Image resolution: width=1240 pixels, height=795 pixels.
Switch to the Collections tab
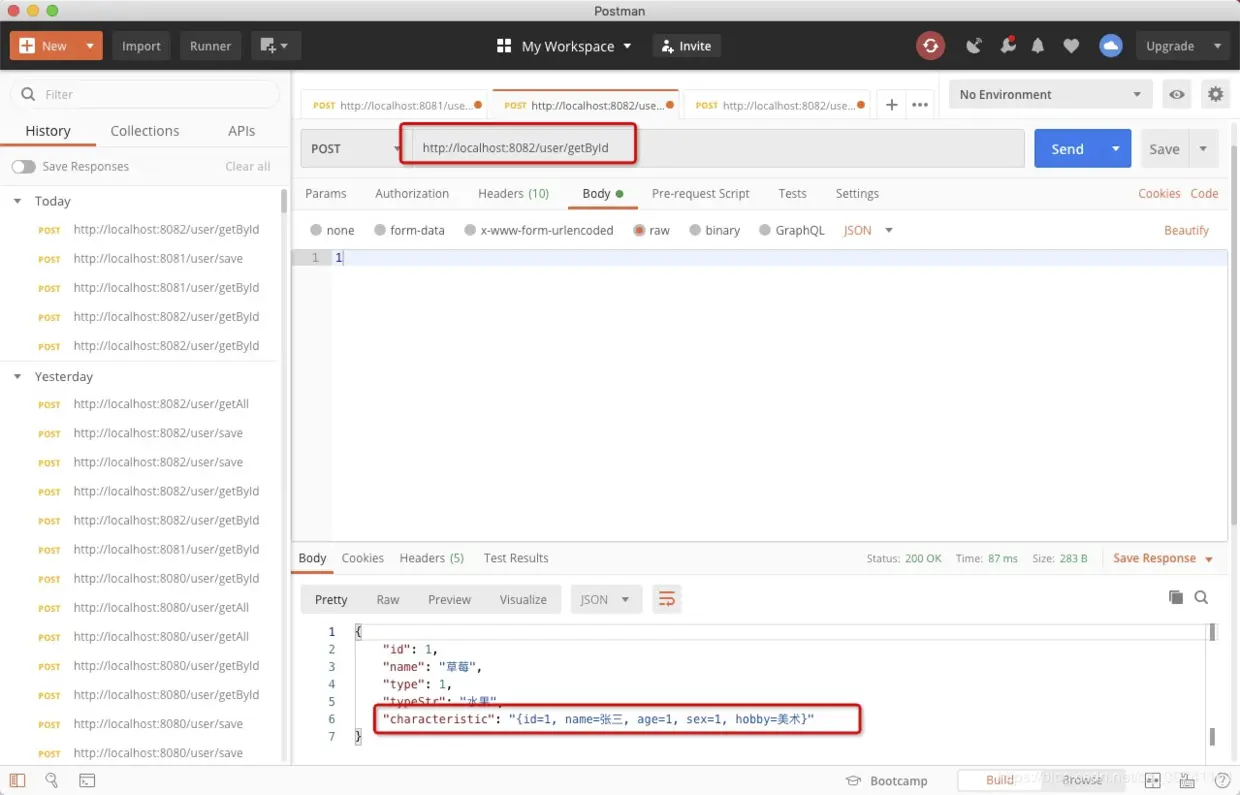coord(145,131)
